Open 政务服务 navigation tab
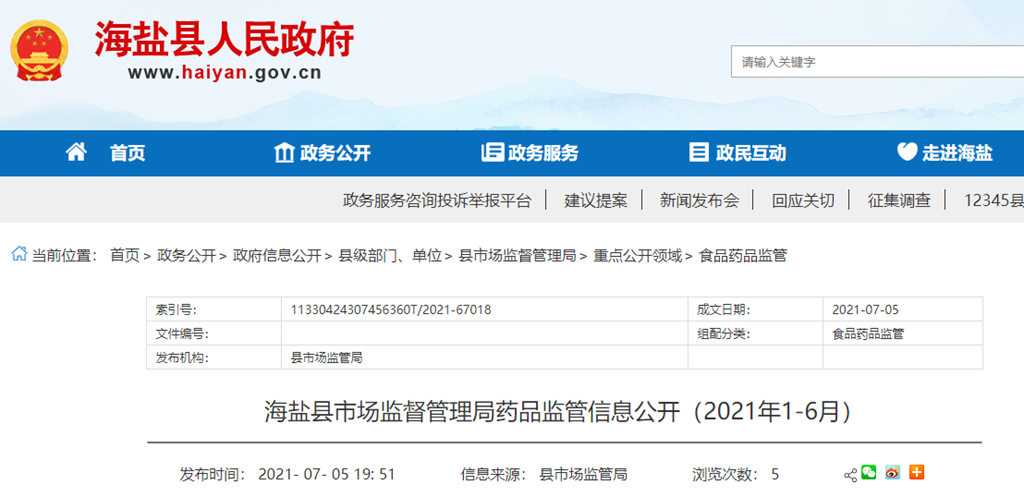The image size is (1024, 497). click(x=543, y=153)
